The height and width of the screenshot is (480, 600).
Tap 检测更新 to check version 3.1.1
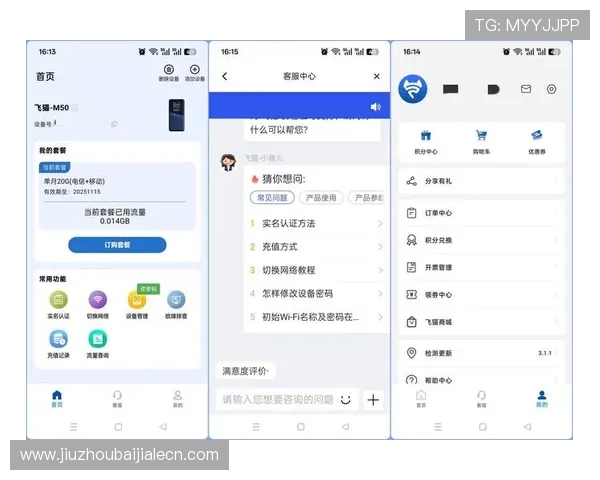481,353
